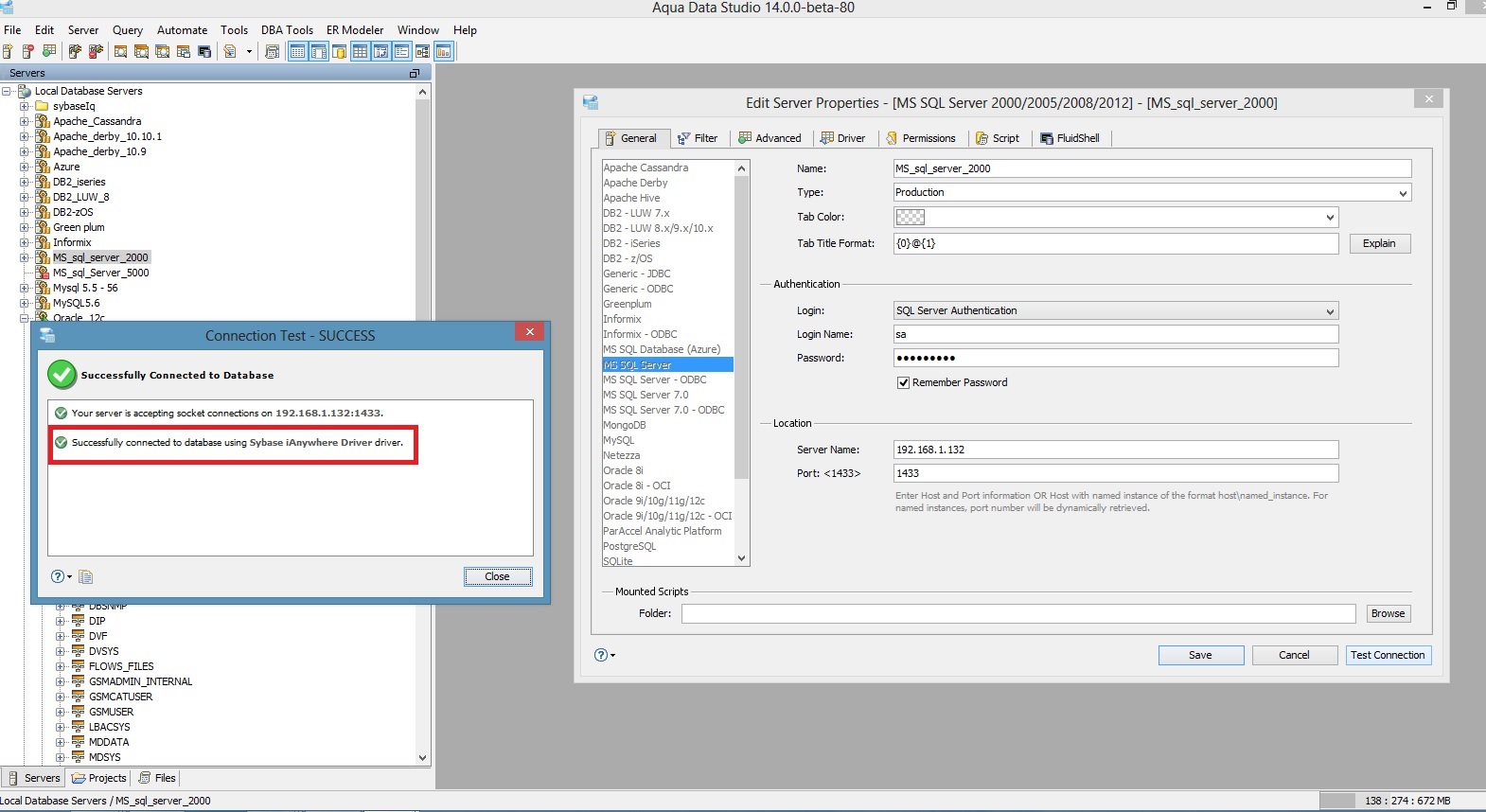Click the Server Name input field

pyautogui.click(x=1116, y=450)
